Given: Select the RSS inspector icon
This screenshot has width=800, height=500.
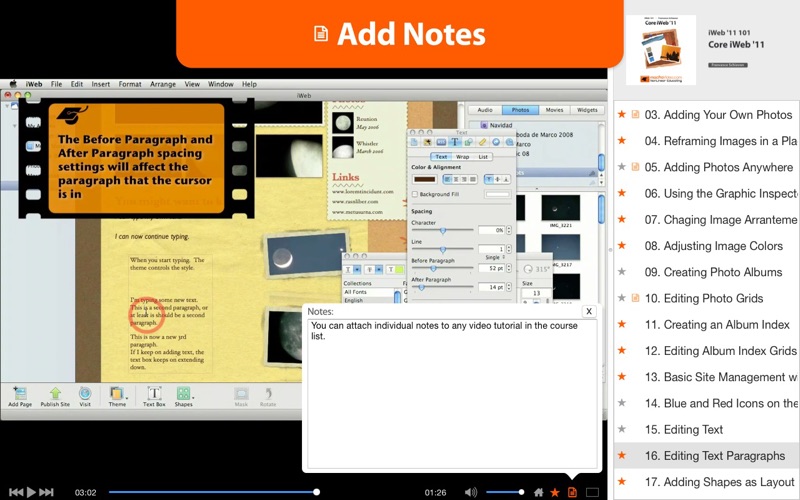Looking at the screenshot, I should pos(441,142).
